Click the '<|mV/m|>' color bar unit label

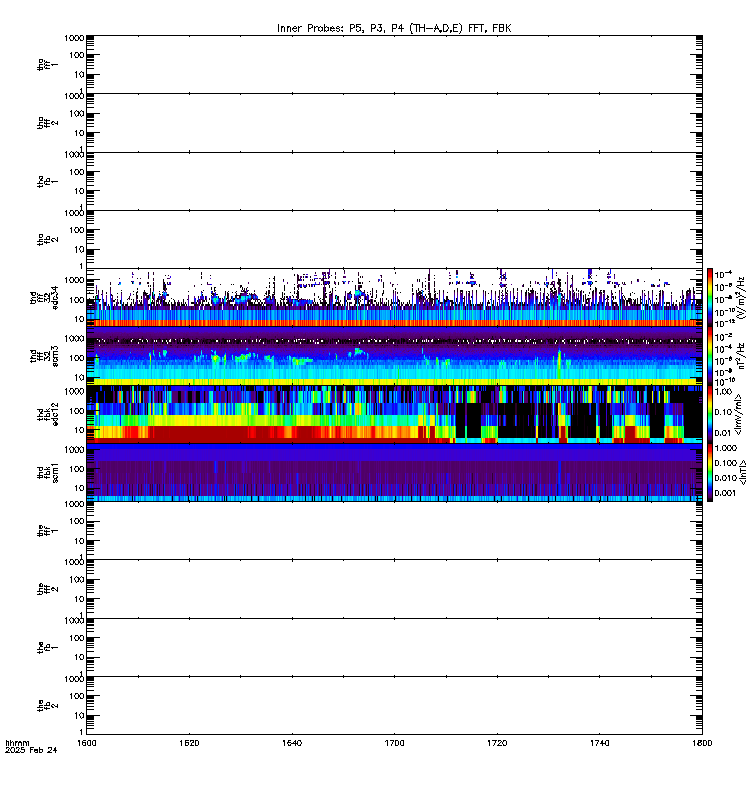(x=738, y=414)
